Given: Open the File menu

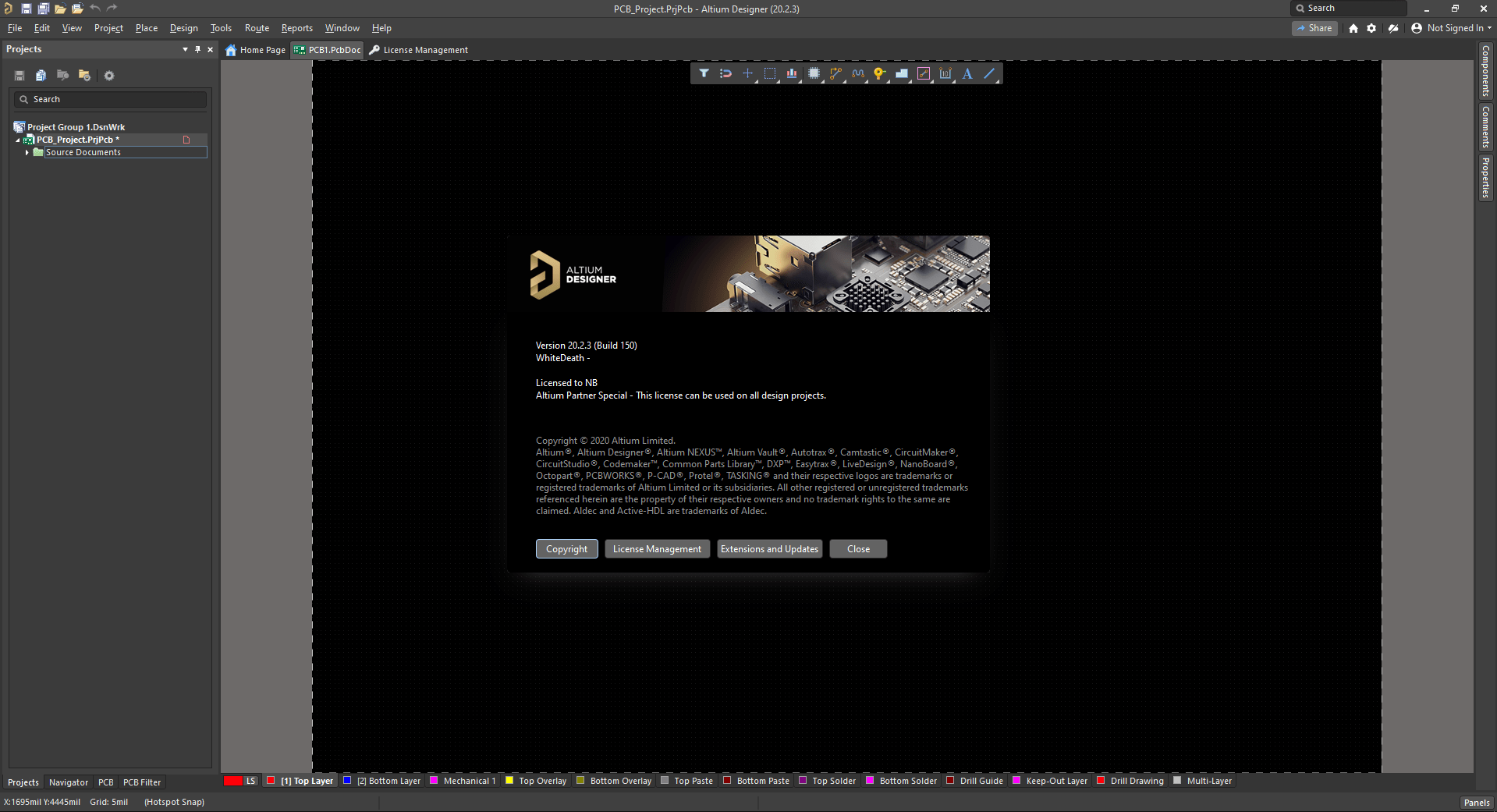Looking at the screenshot, I should pos(15,28).
